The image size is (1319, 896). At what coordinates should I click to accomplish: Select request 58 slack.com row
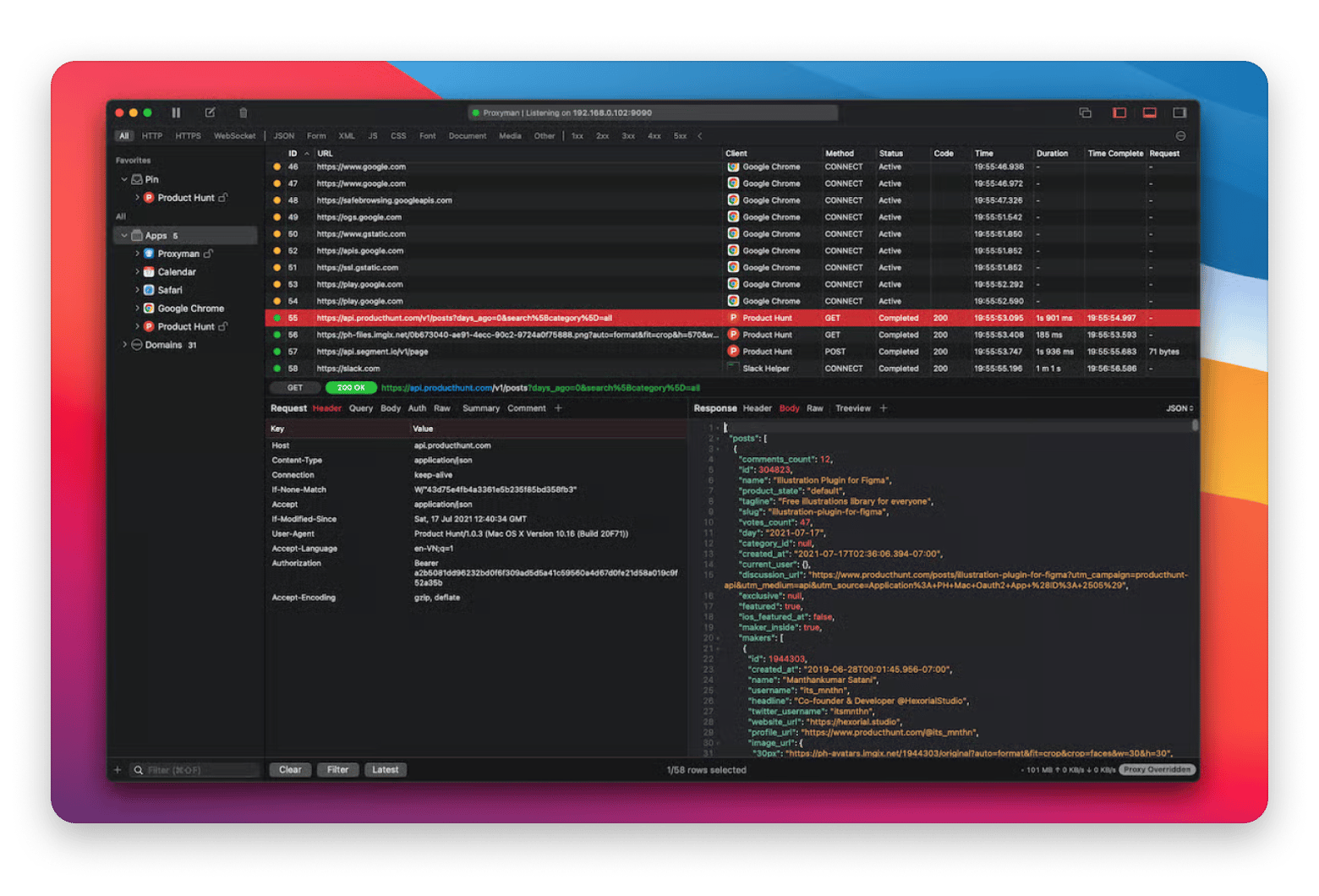[x=732, y=369]
